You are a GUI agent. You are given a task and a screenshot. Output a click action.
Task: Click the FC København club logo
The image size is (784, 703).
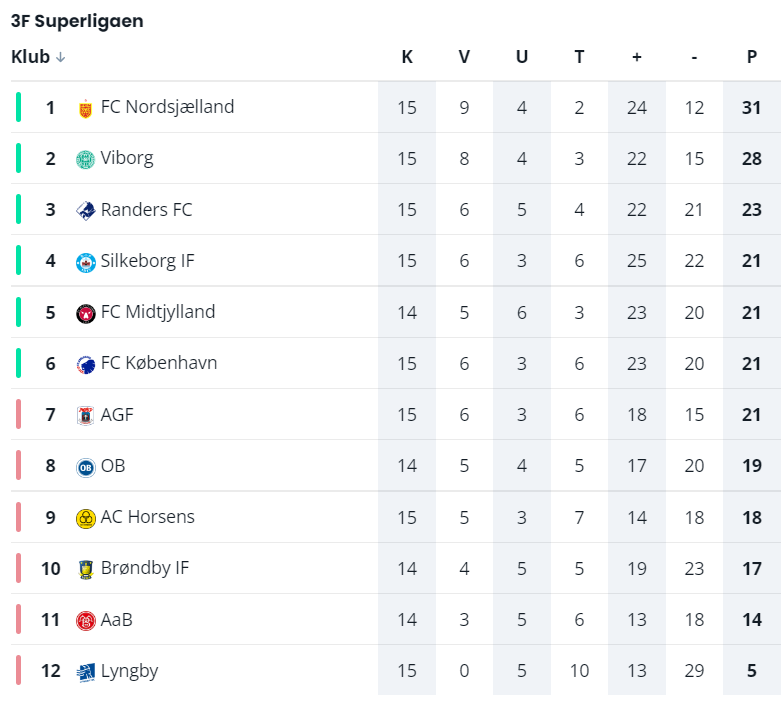(x=86, y=364)
